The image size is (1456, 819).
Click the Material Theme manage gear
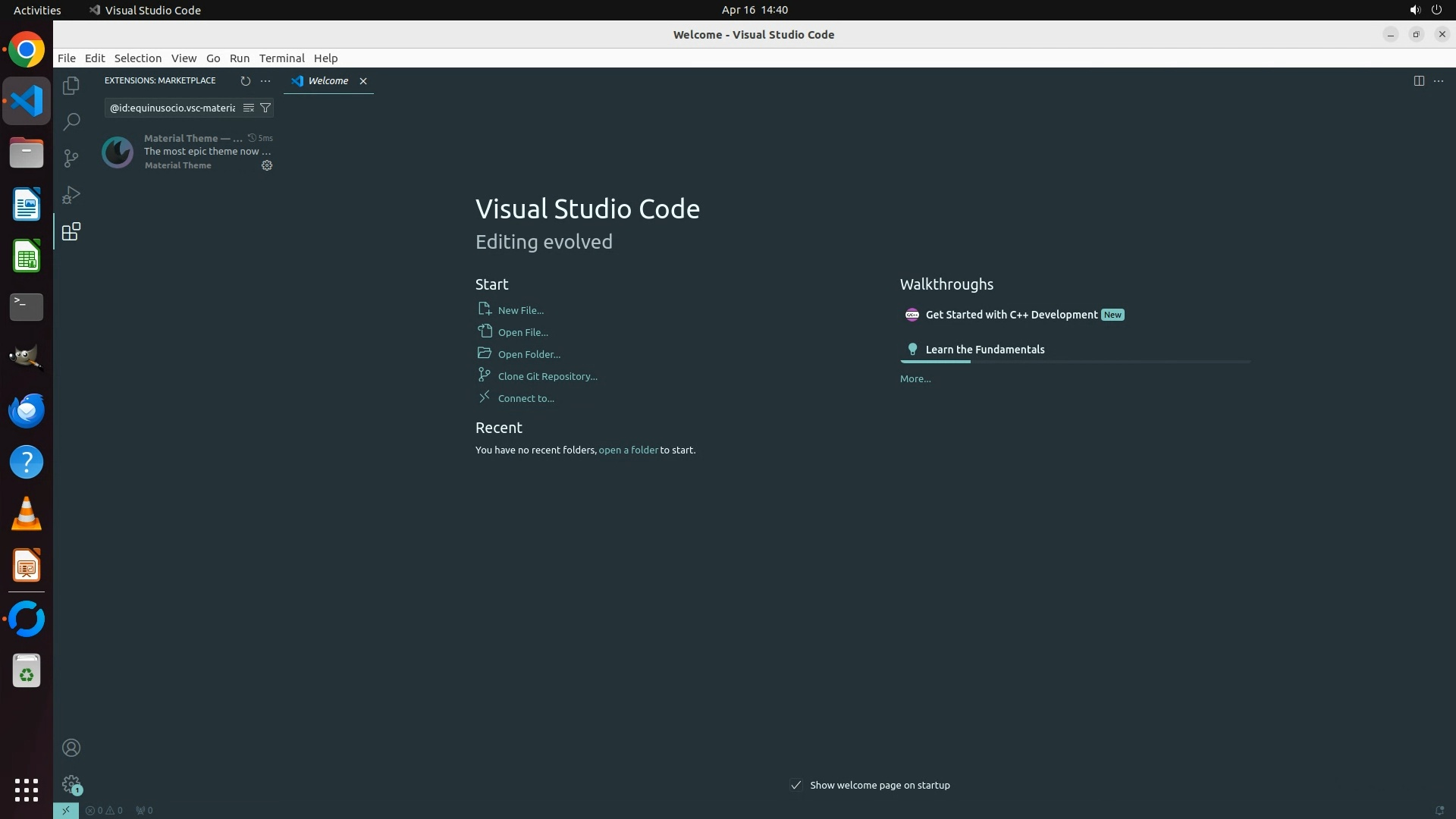[267, 165]
